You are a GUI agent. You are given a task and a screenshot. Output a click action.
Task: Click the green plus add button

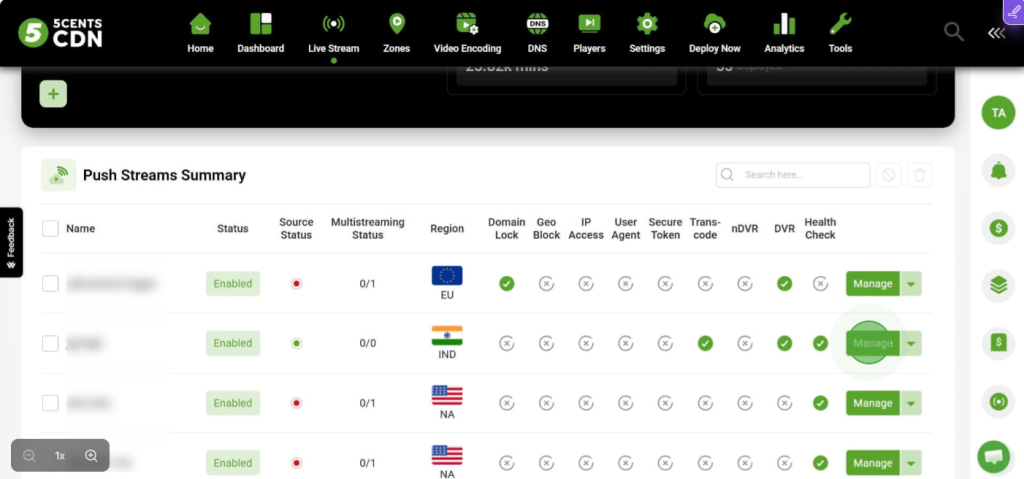tap(53, 94)
